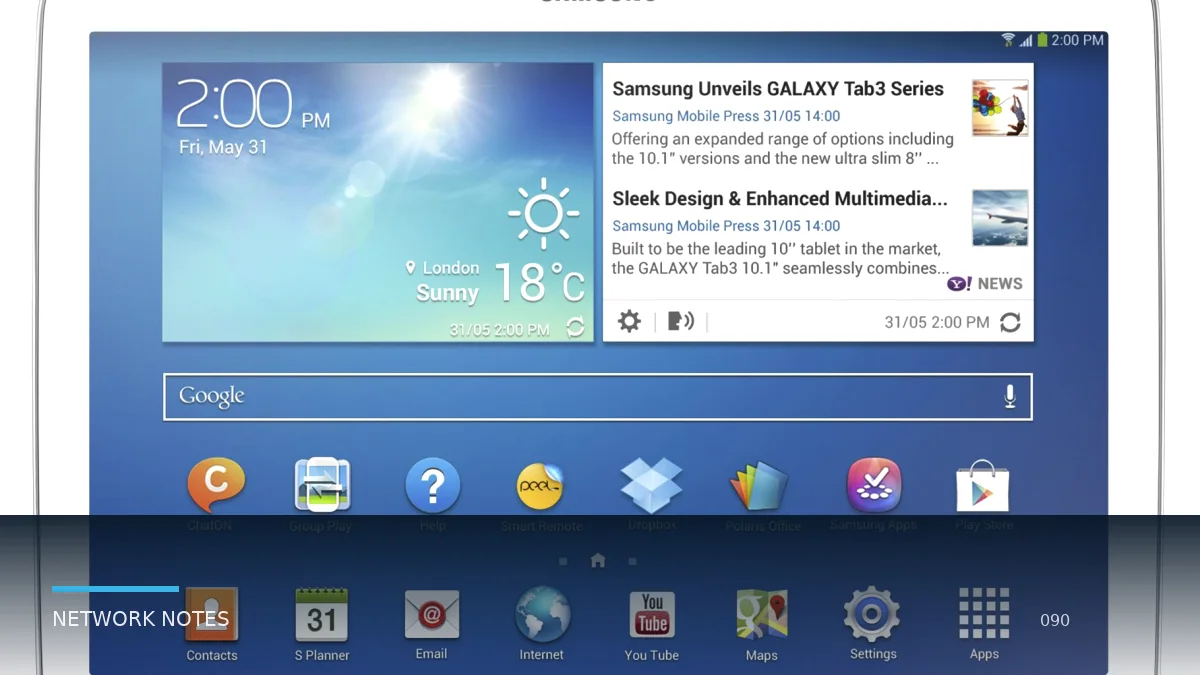Image resolution: width=1200 pixels, height=675 pixels.
Task: Open the airplane wing news thumbnail
Action: [1000, 218]
